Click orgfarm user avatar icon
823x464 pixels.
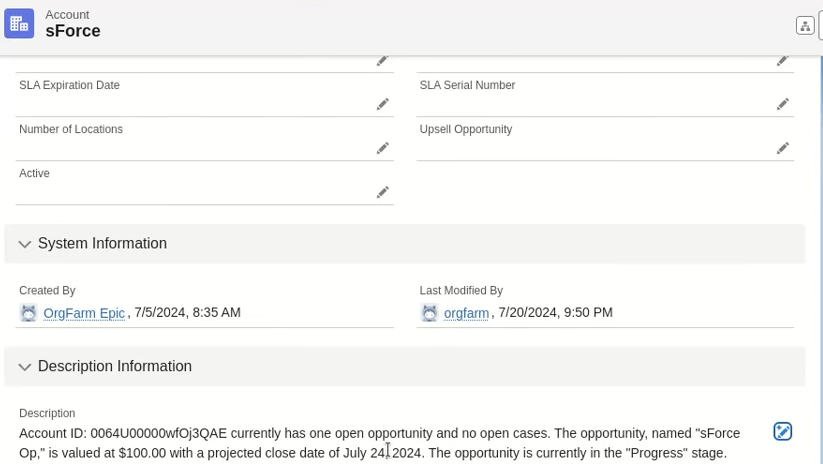pos(429,313)
